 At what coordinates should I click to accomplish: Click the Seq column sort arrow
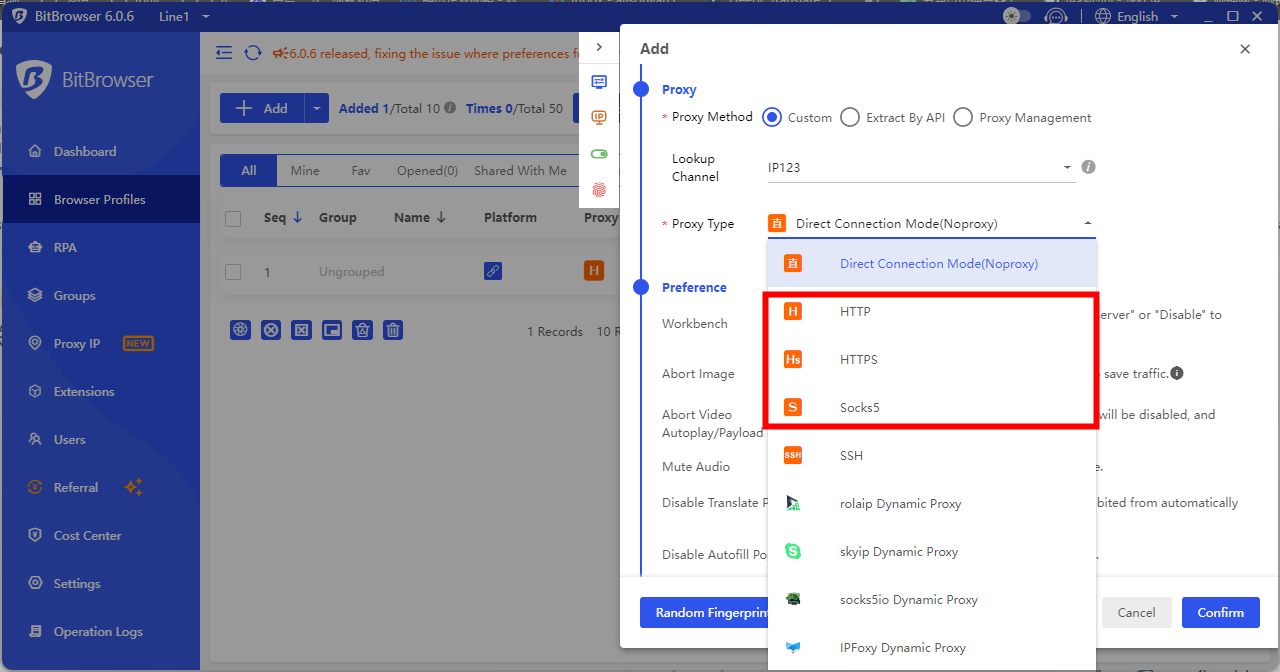tap(297, 217)
